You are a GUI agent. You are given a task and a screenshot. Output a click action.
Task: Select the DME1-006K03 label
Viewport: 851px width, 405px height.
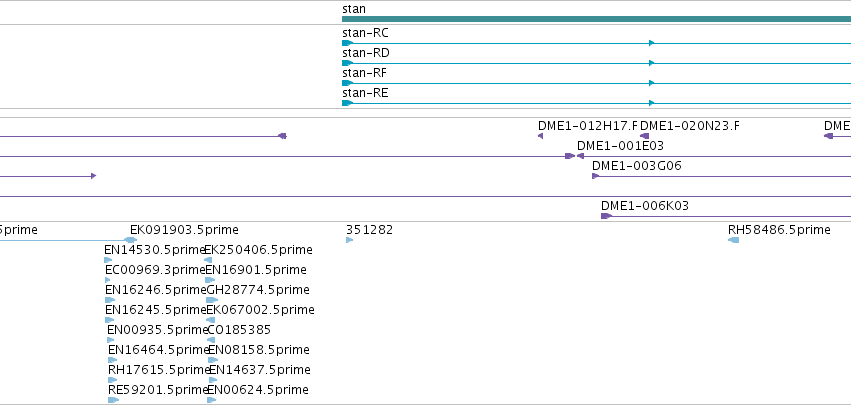(645, 206)
